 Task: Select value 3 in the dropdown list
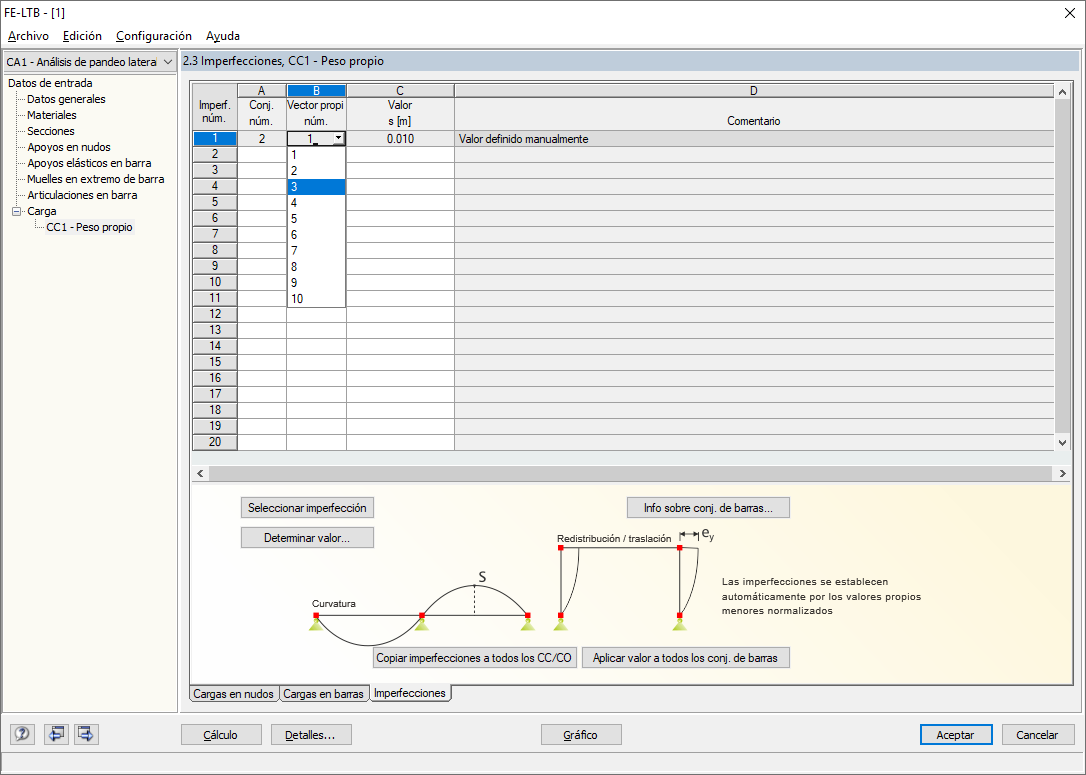tap(317, 186)
